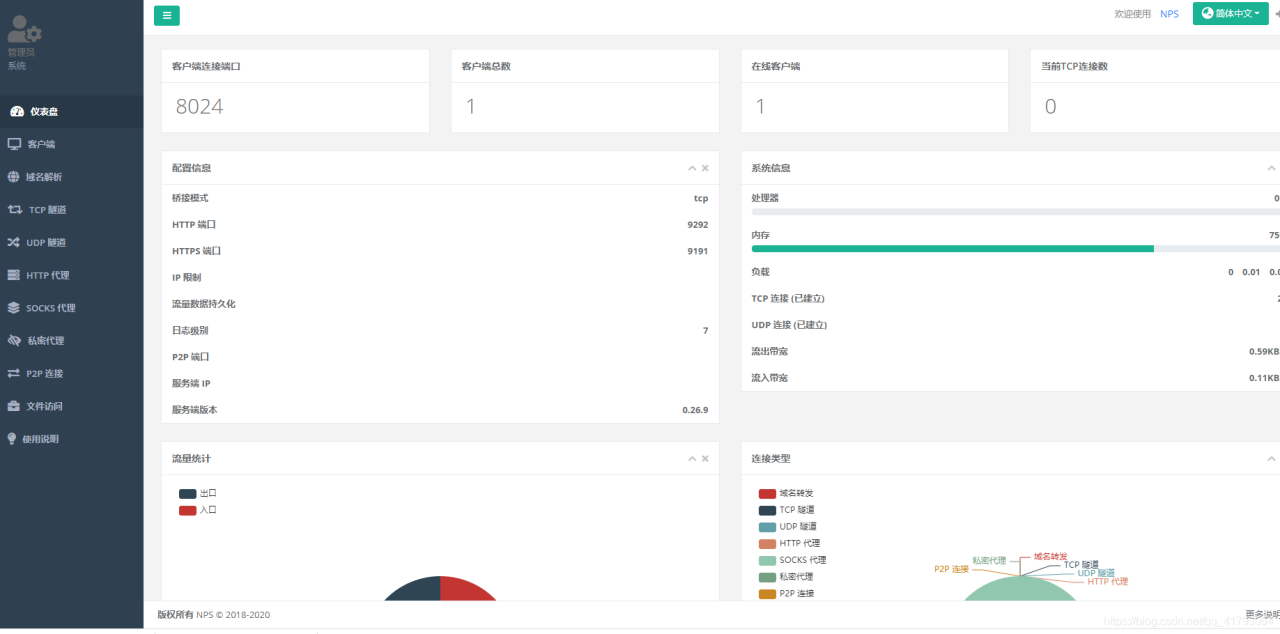
Task: Click the monitor icon beside 客户端
Action: tap(14, 144)
